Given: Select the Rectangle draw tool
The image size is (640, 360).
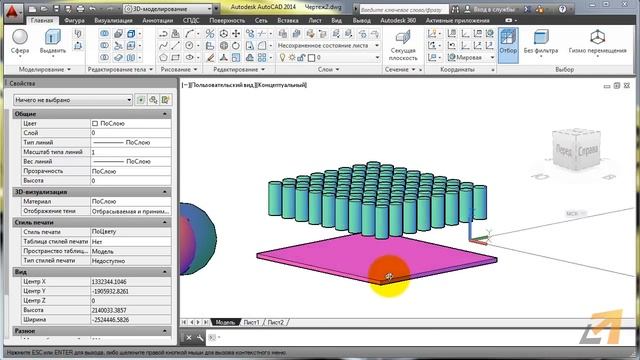Looking at the screenshot, I should click(176, 58).
